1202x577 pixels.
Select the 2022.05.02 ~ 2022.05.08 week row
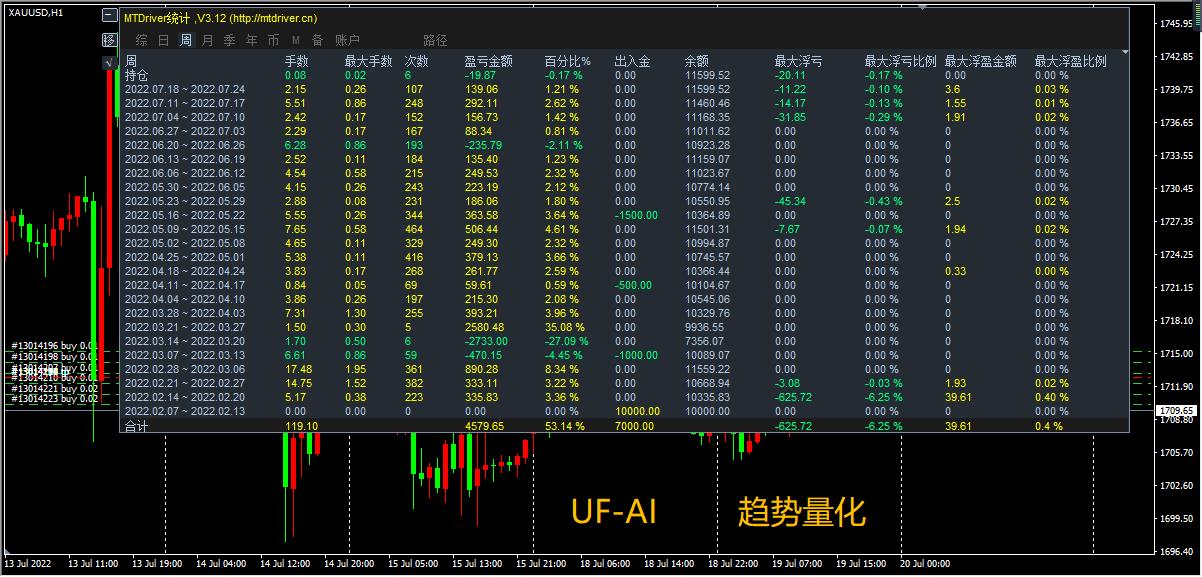point(624,243)
